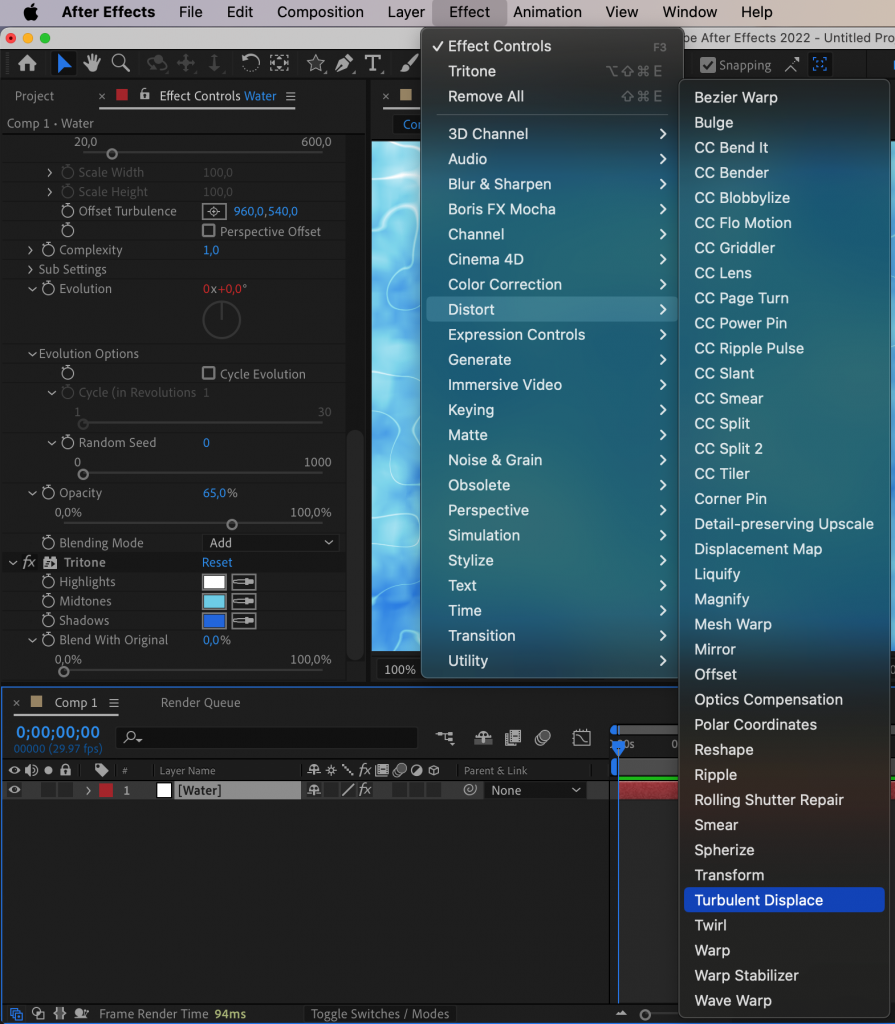
Task: Select the Hand tool in the toolbar
Action: coord(92,64)
